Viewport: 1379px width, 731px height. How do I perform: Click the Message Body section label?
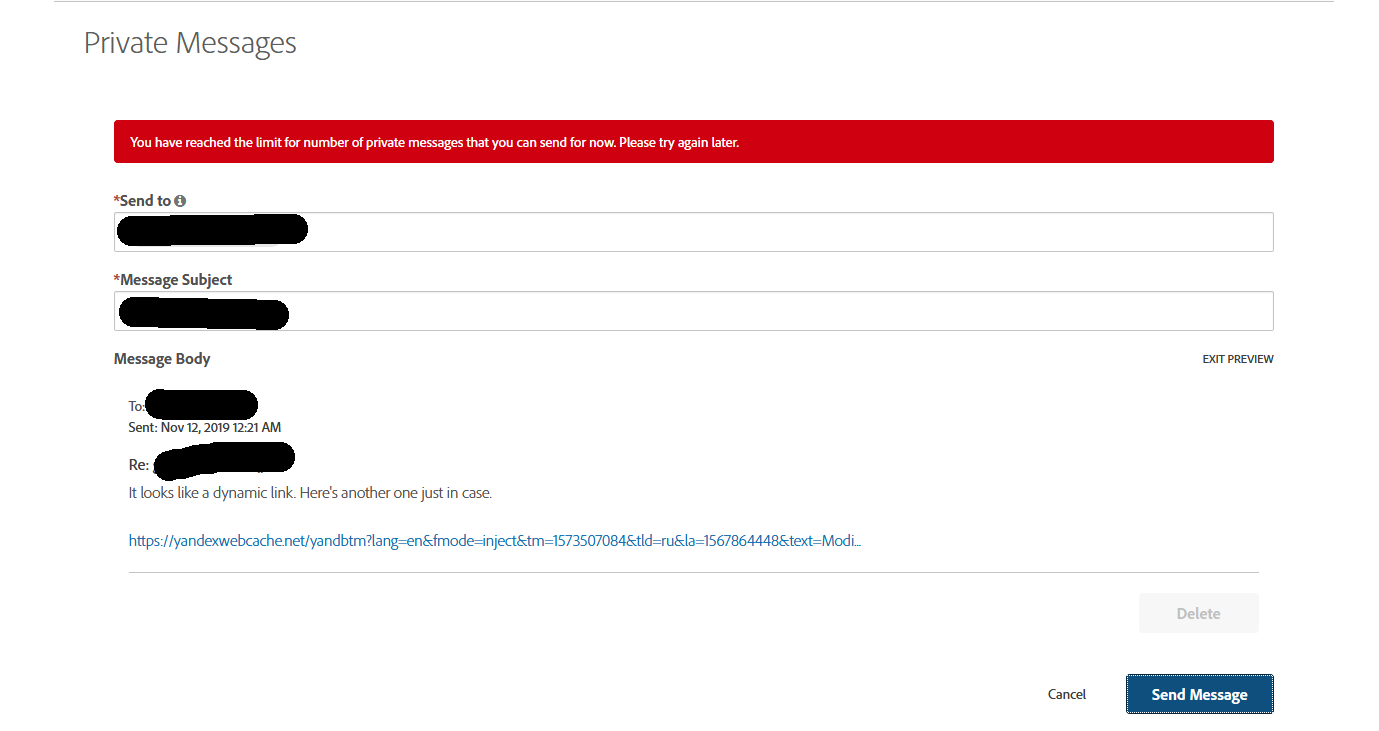(x=162, y=358)
